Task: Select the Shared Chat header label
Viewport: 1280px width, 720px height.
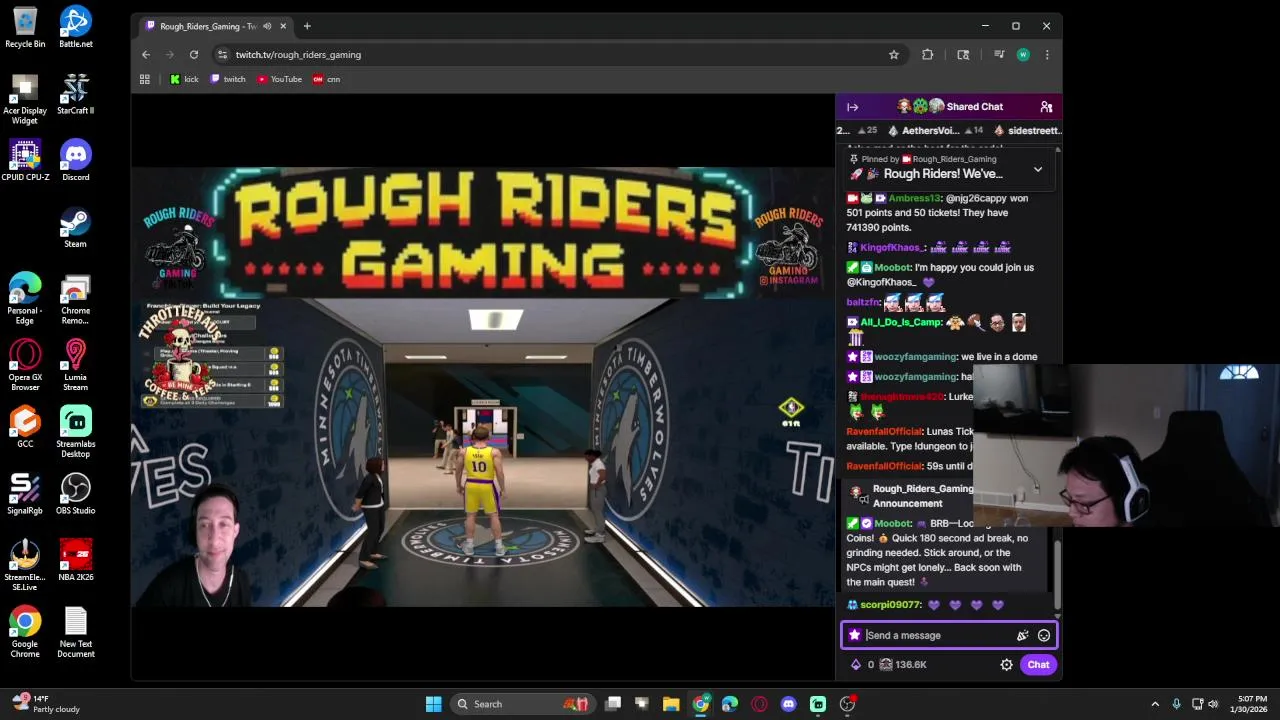Action: [974, 107]
